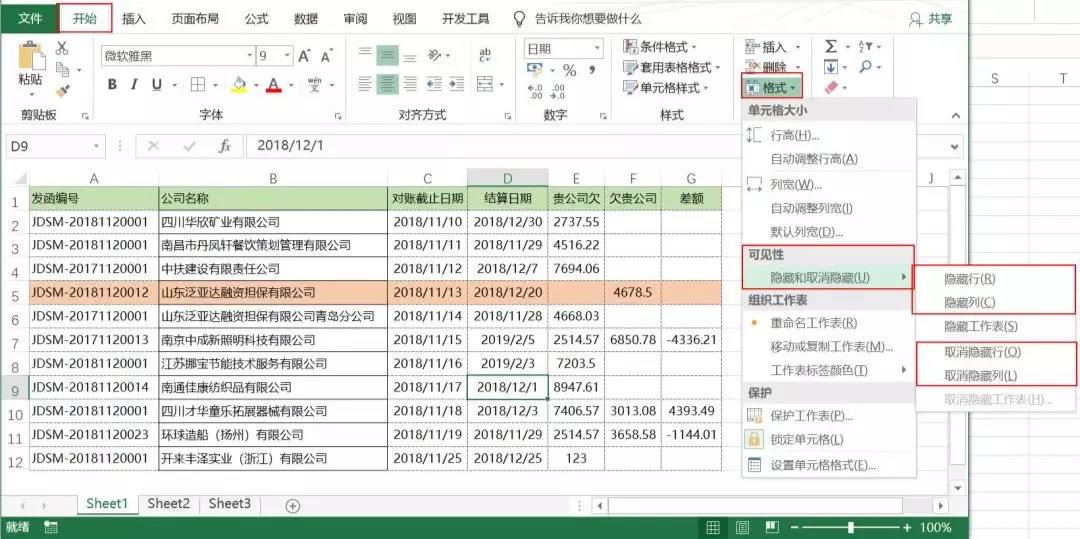Screen dimensions: 1080x539
Task: Open 条件格式 conditional formatting
Action: coord(660,47)
